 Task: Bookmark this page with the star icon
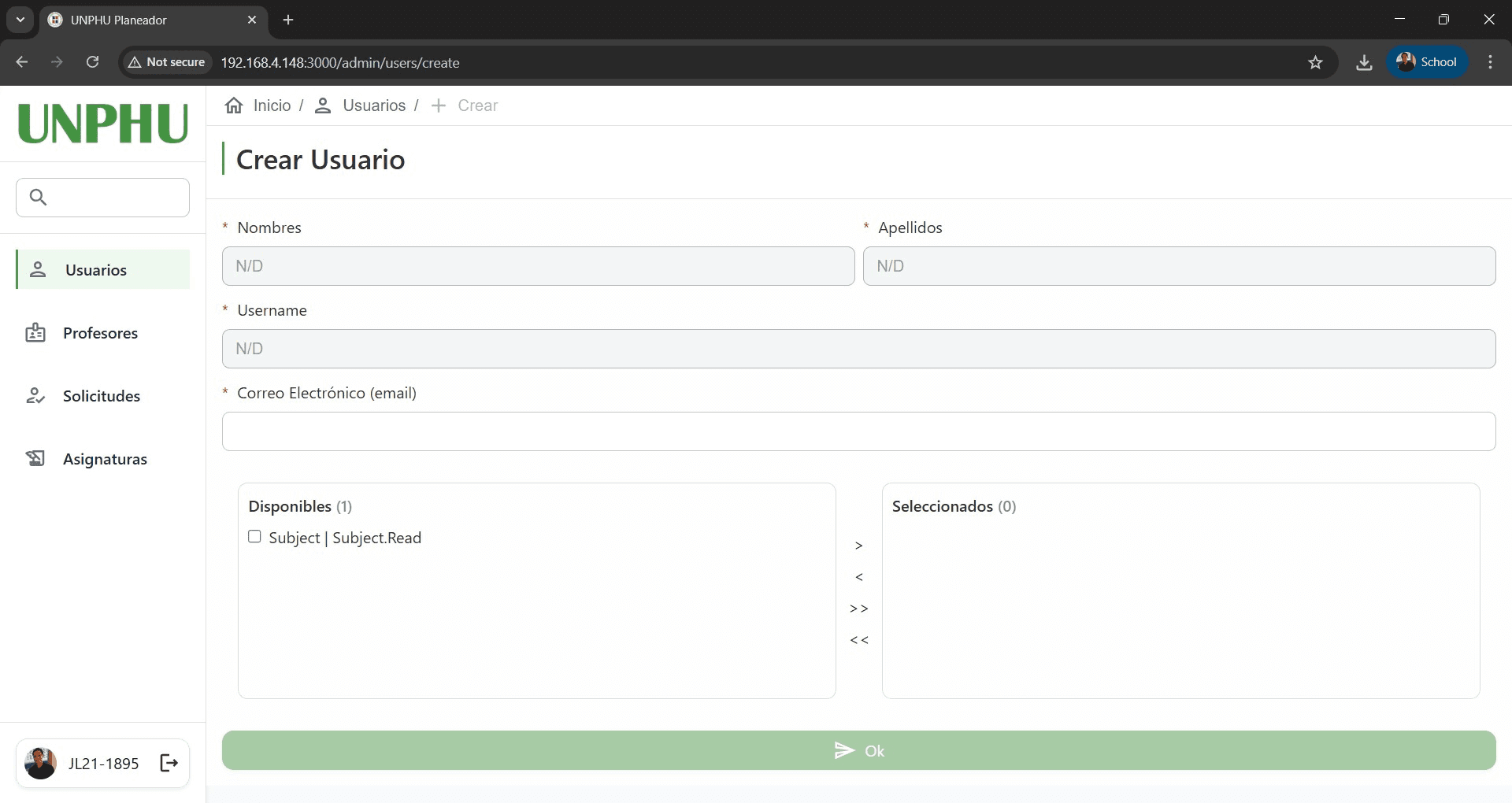pyautogui.click(x=1315, y=62)
